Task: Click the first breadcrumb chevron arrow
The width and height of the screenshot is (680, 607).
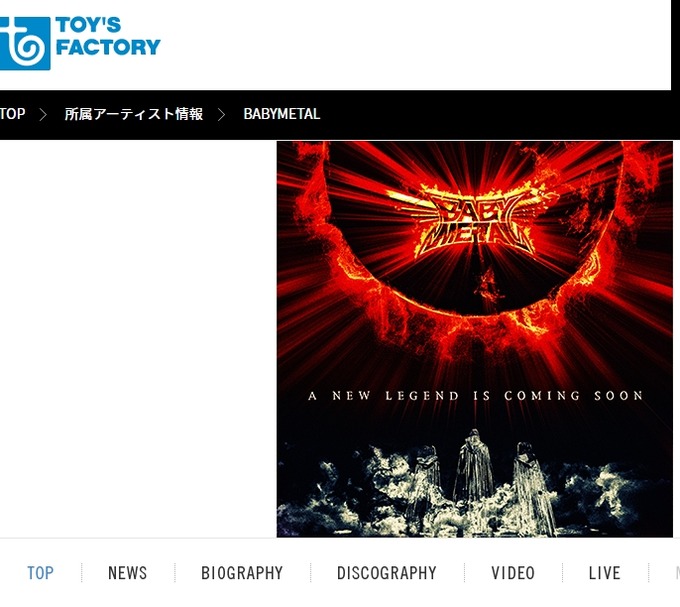Action: [43, 114]
